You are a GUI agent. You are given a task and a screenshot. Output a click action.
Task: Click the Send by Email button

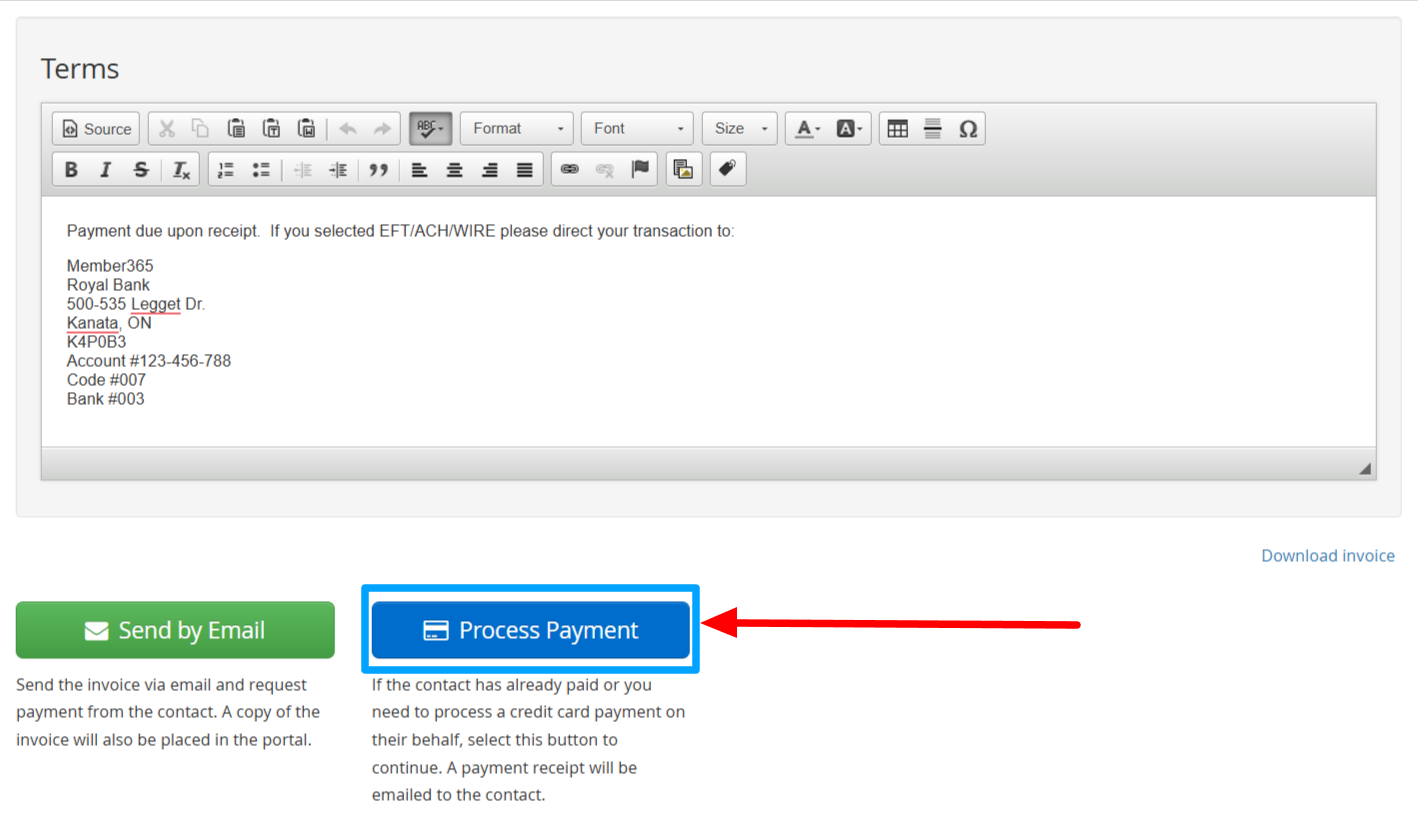175,630
